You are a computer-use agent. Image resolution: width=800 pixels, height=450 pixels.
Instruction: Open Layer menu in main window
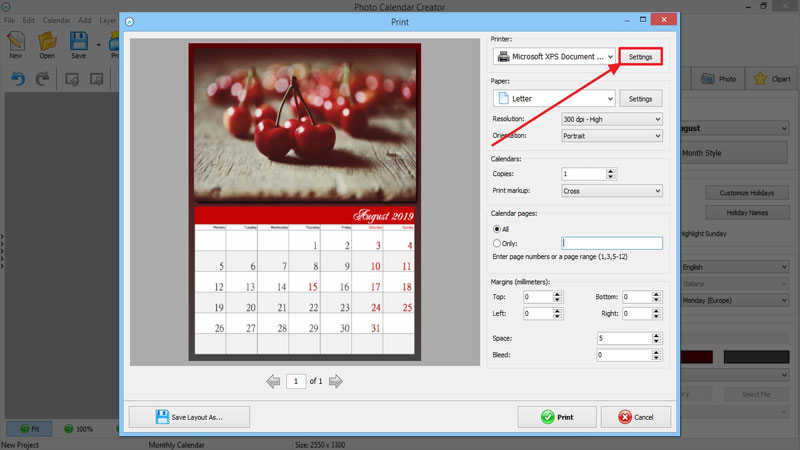click(x=108, y=20)
